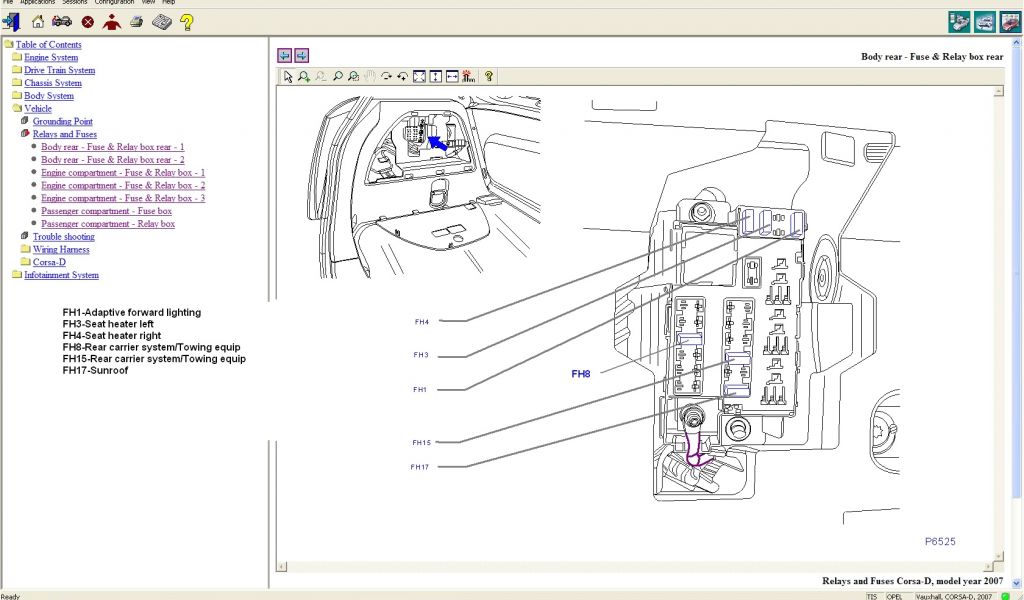Go to previous page with left arrow
Screen dimensions: 1024x600
tap(285, 56)
